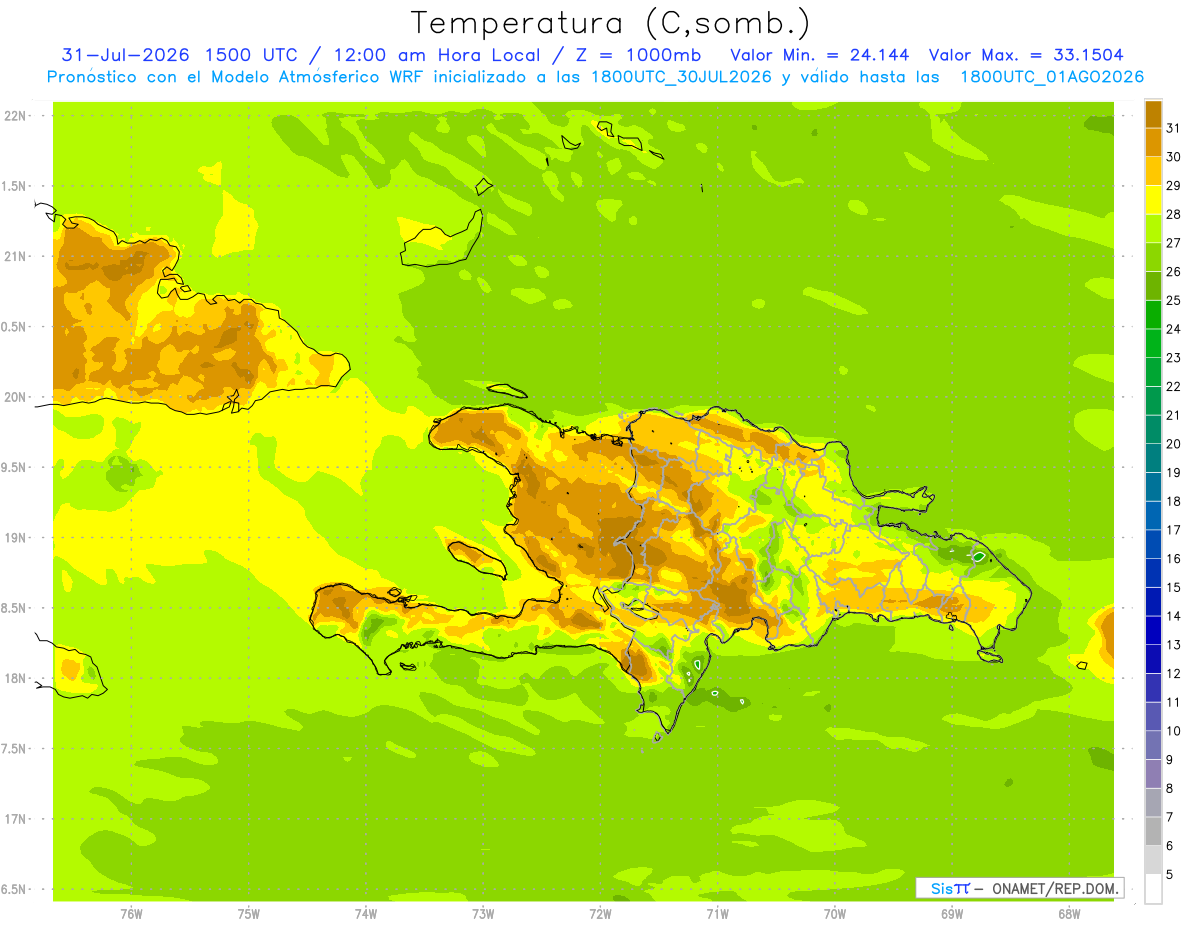Click the "19N" latitude label

click(15, 538)
